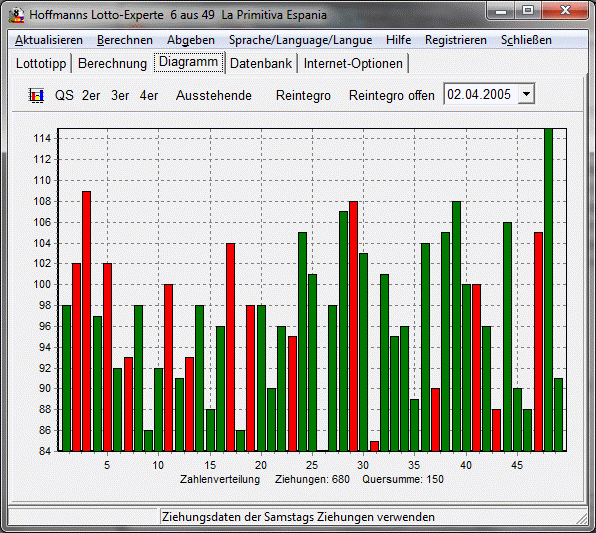
Task: Show the 4er diagram
Action: click(x=149, y=95)
